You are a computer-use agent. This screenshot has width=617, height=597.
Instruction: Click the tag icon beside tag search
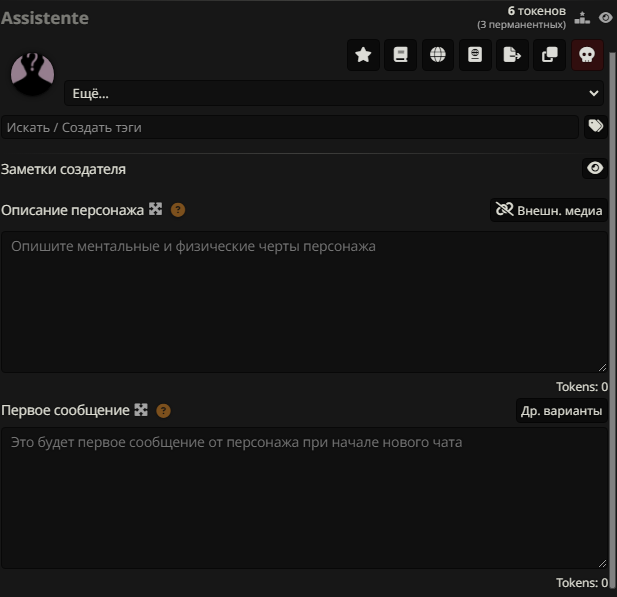595,126
